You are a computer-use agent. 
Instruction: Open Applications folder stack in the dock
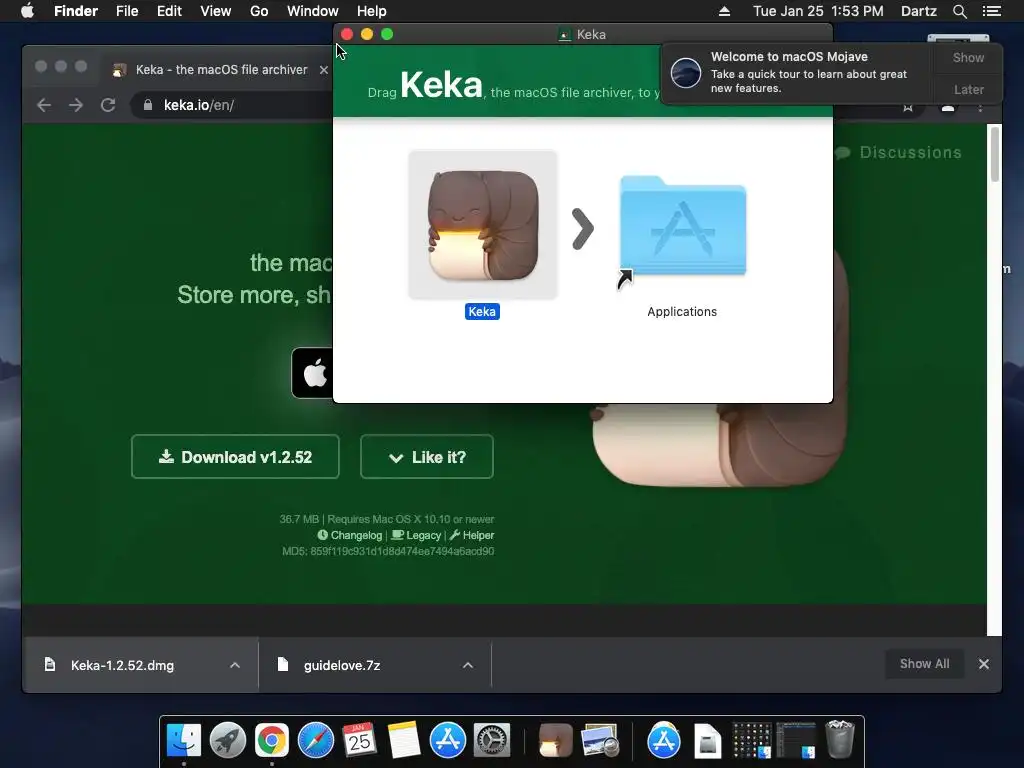point(664,740)
